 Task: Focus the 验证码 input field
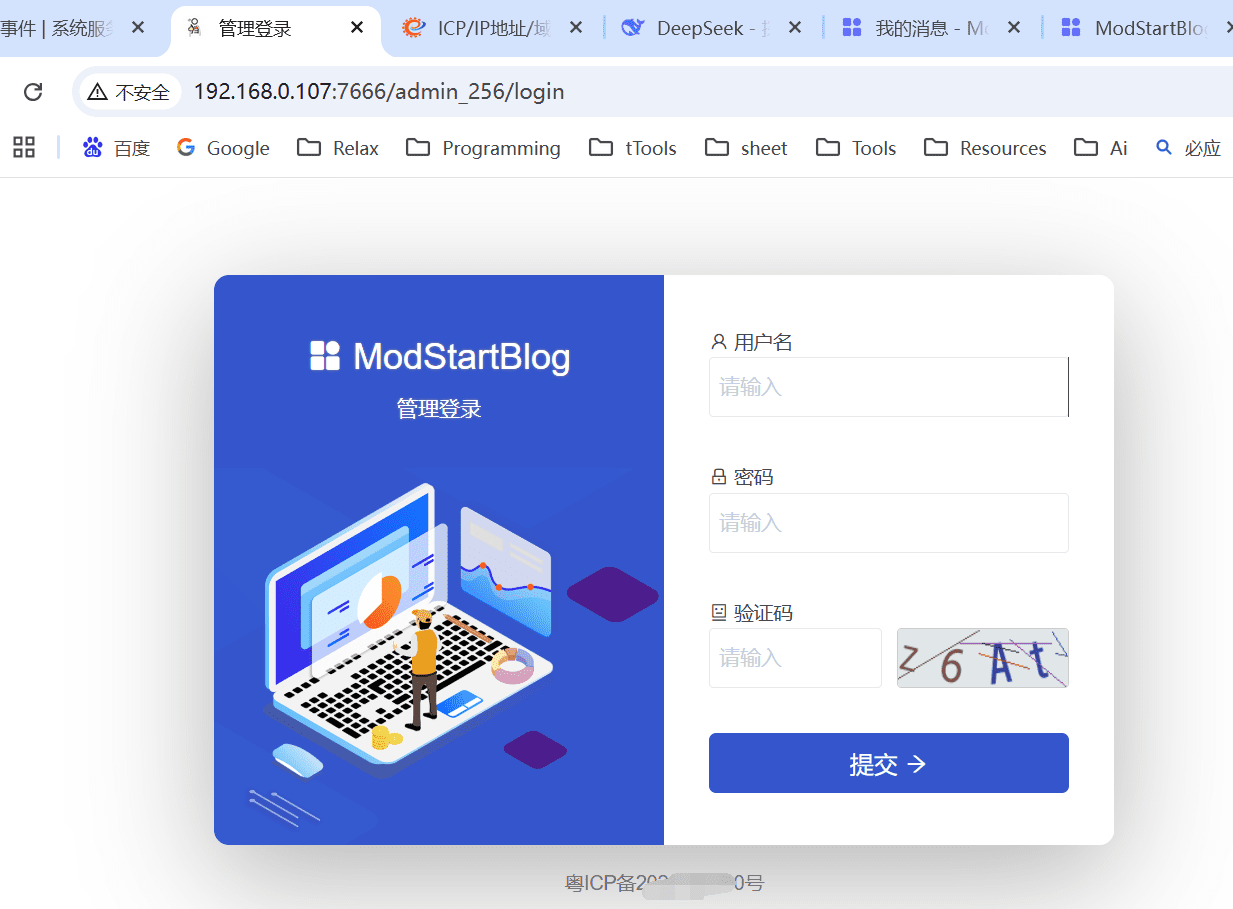(795, 658)
